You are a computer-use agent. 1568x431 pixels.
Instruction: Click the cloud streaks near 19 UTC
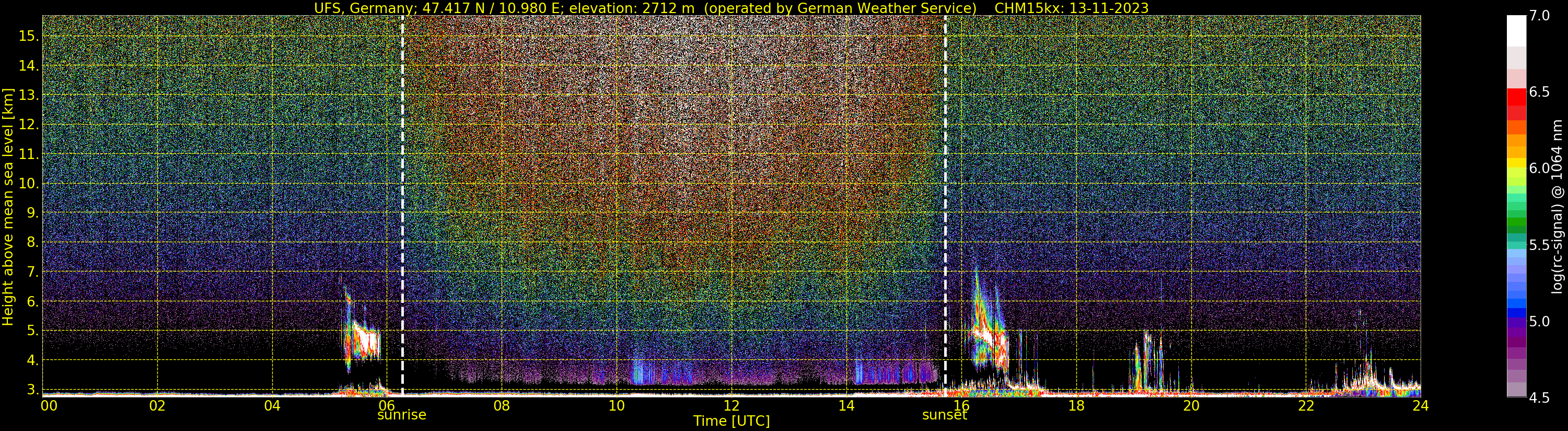pos(1147,360)
